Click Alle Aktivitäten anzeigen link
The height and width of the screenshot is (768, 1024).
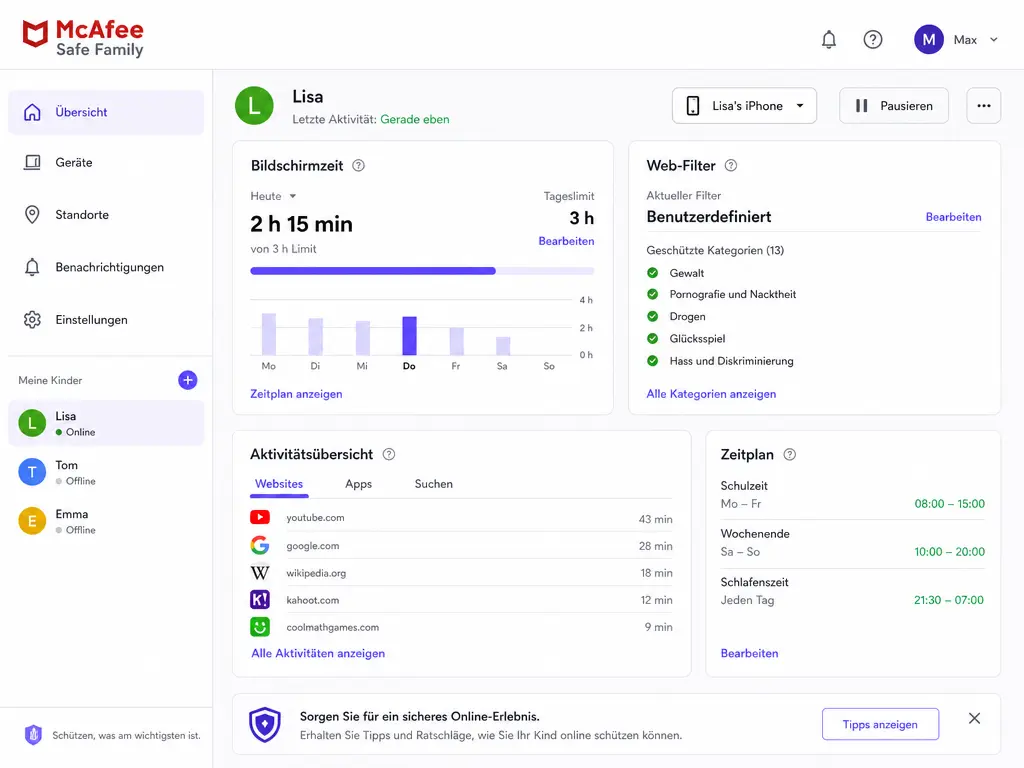point(318,653)
